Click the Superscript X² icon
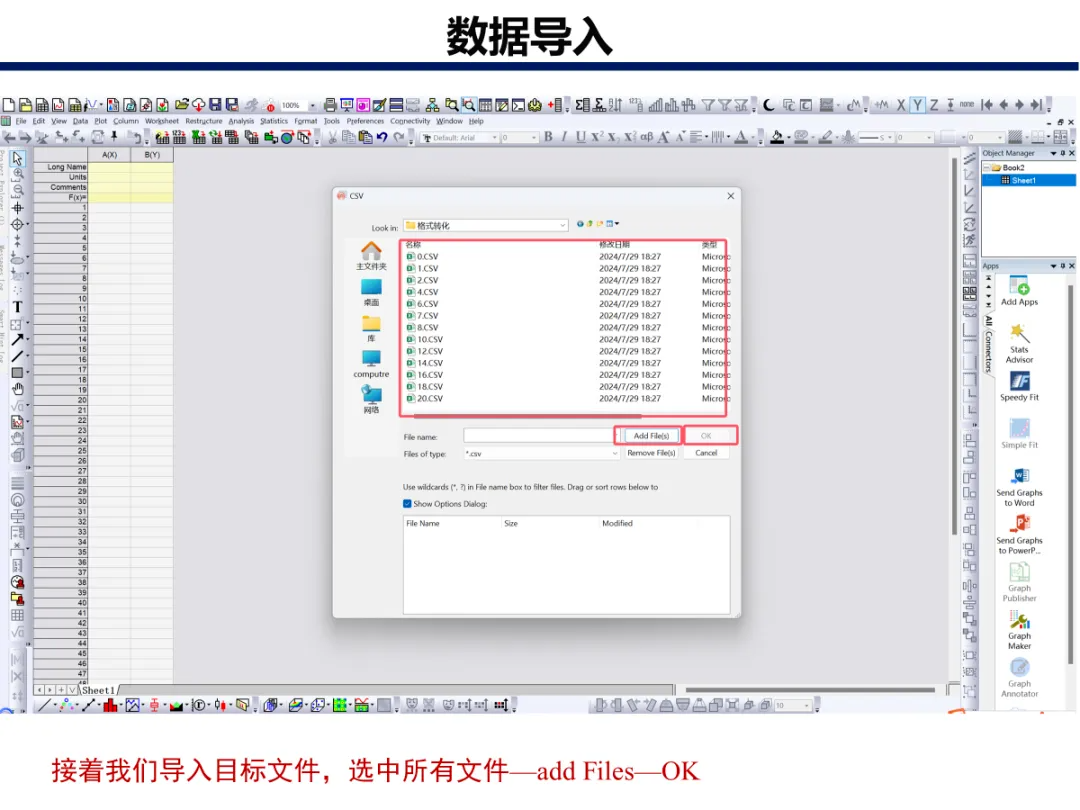Screen dimensions: 1080x810 pos(596,136)
